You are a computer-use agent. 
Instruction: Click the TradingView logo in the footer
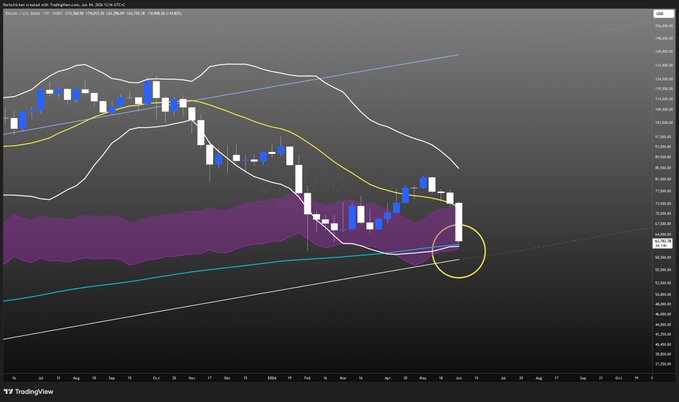(29, 392)
